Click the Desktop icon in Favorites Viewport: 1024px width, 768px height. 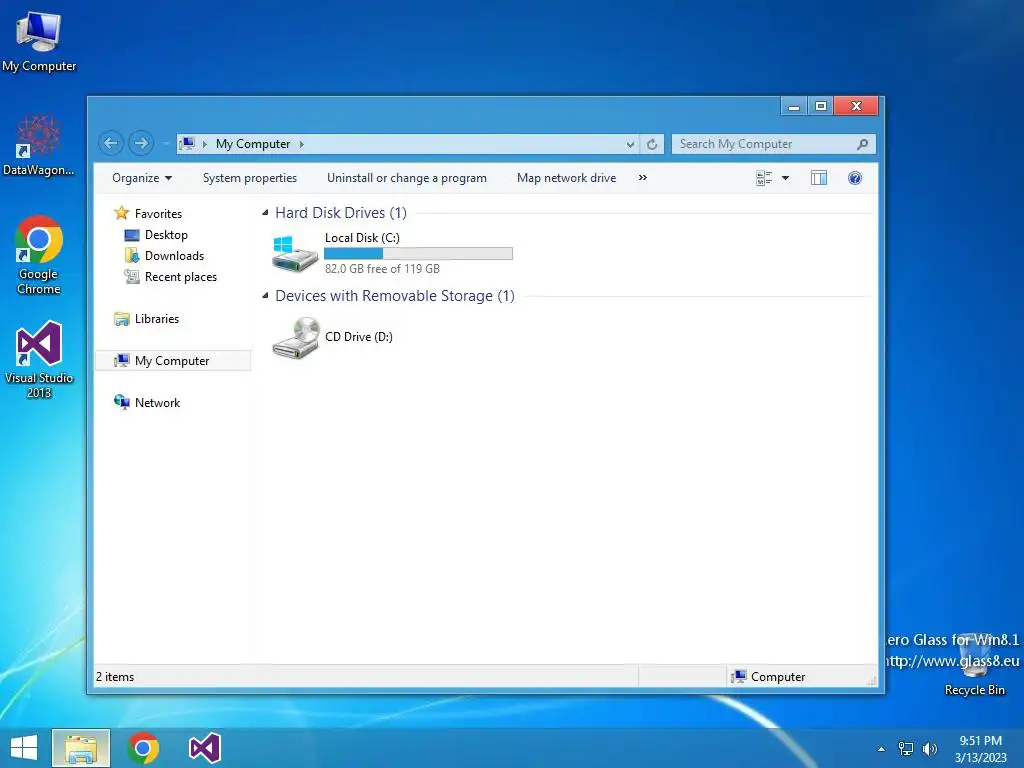132,235
